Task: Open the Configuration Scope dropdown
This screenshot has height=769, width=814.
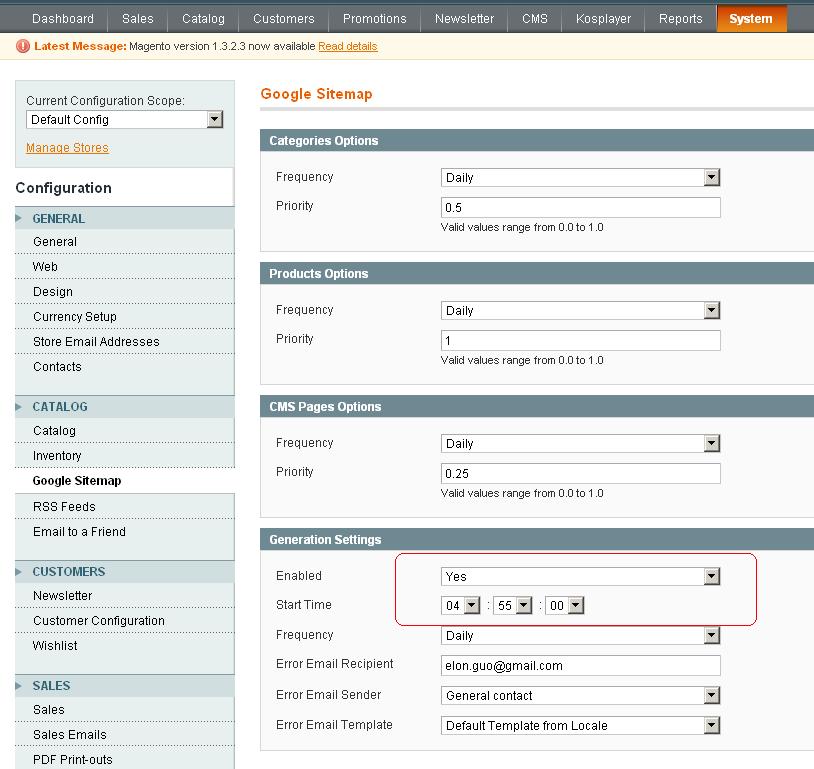Action: coord(124,120)
